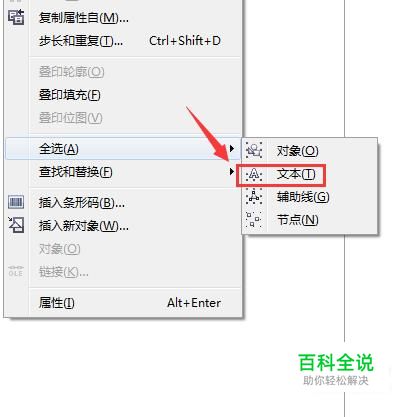Click the select all Nodes icon
The image size is (414, 417).
tap(254, 220)
